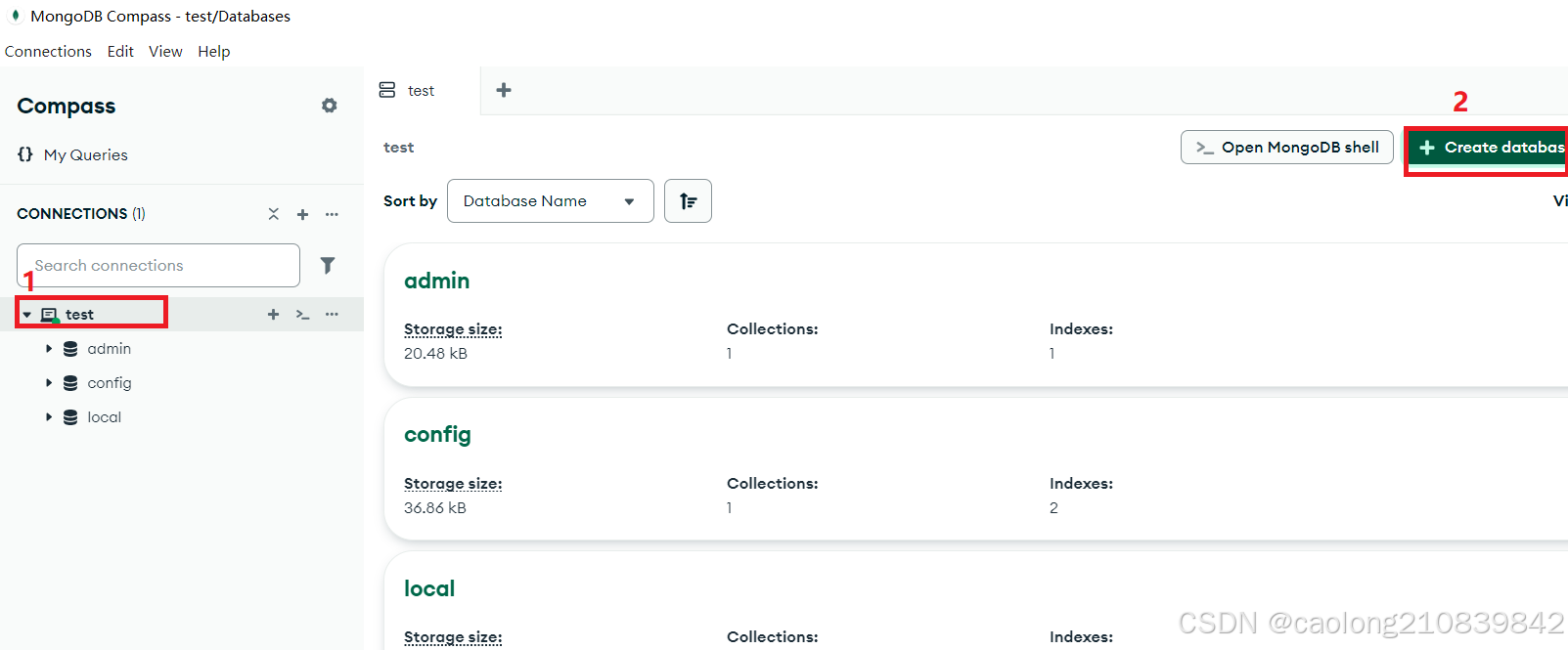Click the MongoDB leaf logo in title bar
This screenshot has height=650, width=1568.
pyautogui.click(x=15, y=16)
